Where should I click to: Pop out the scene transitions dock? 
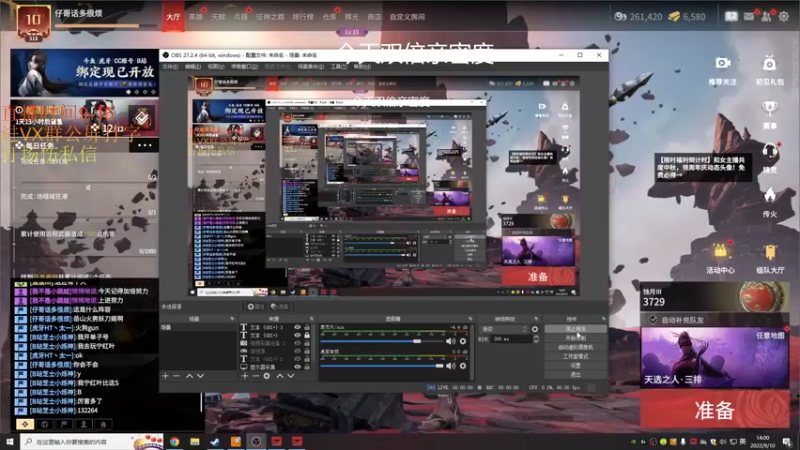[x=536, y=318]
